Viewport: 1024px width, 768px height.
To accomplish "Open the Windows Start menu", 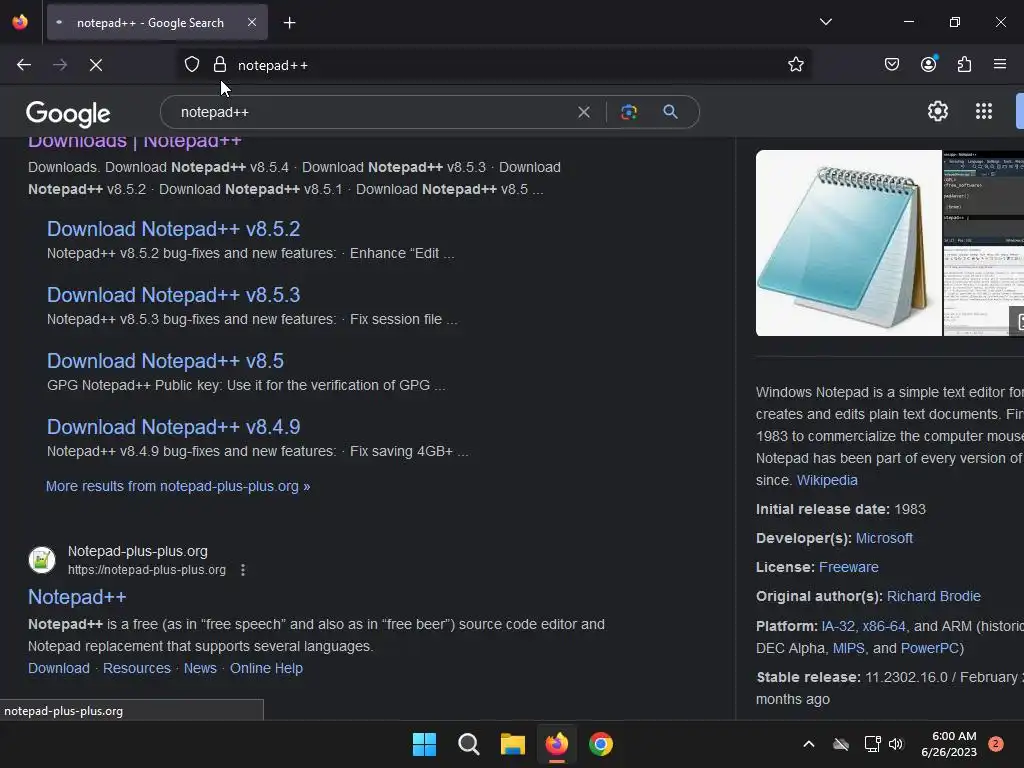I will tap(424, 744).
